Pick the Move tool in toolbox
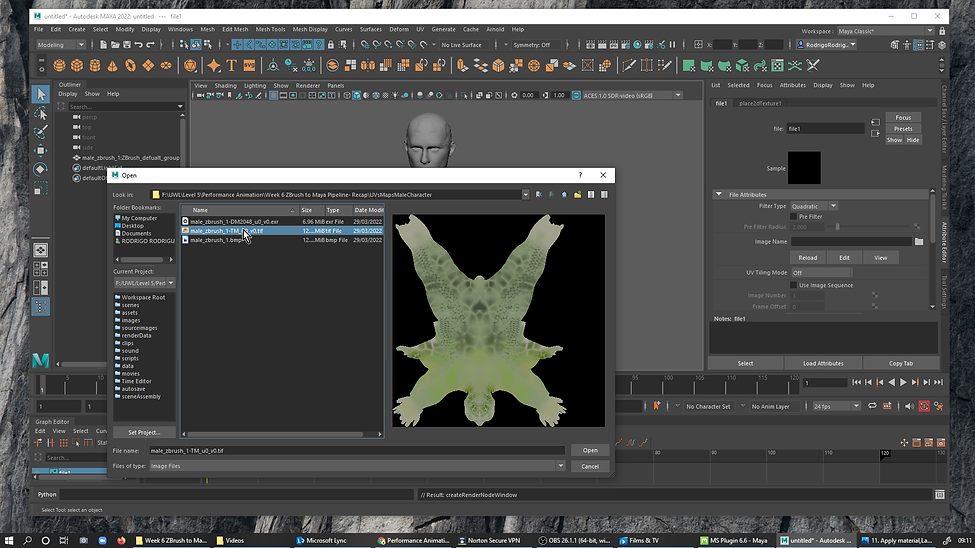The width and height of the screenshot is (975, 548). pyautogui.click(x=41, y=151)
